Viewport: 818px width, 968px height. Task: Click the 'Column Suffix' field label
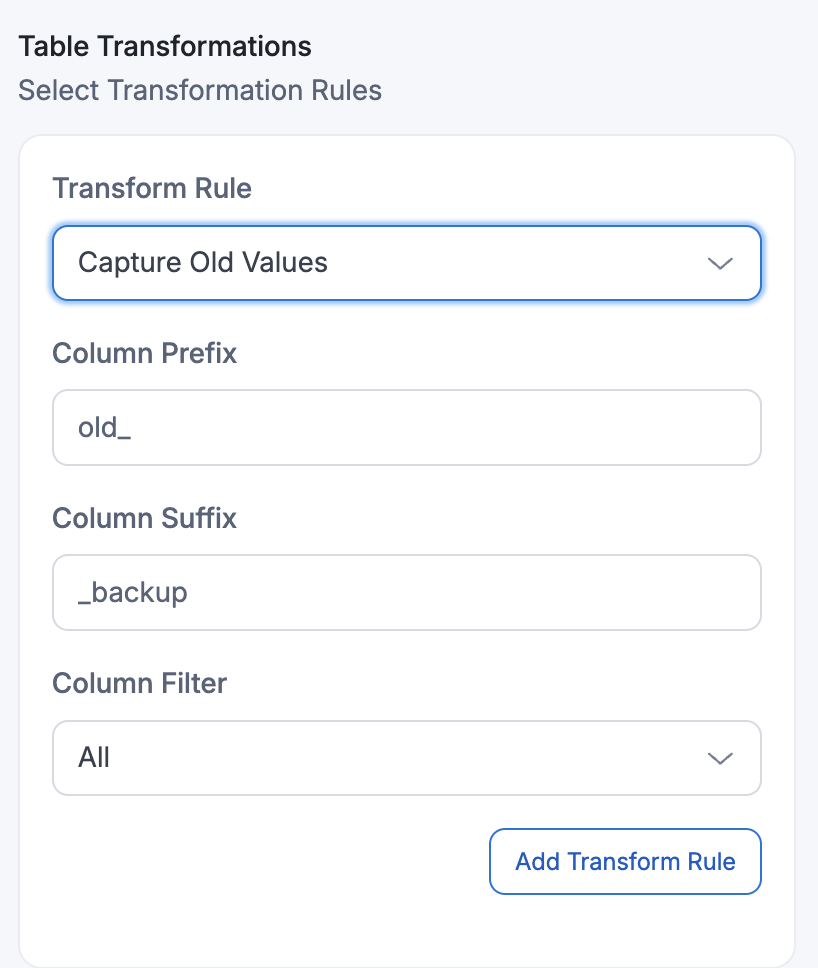click(x=145, y=518)
